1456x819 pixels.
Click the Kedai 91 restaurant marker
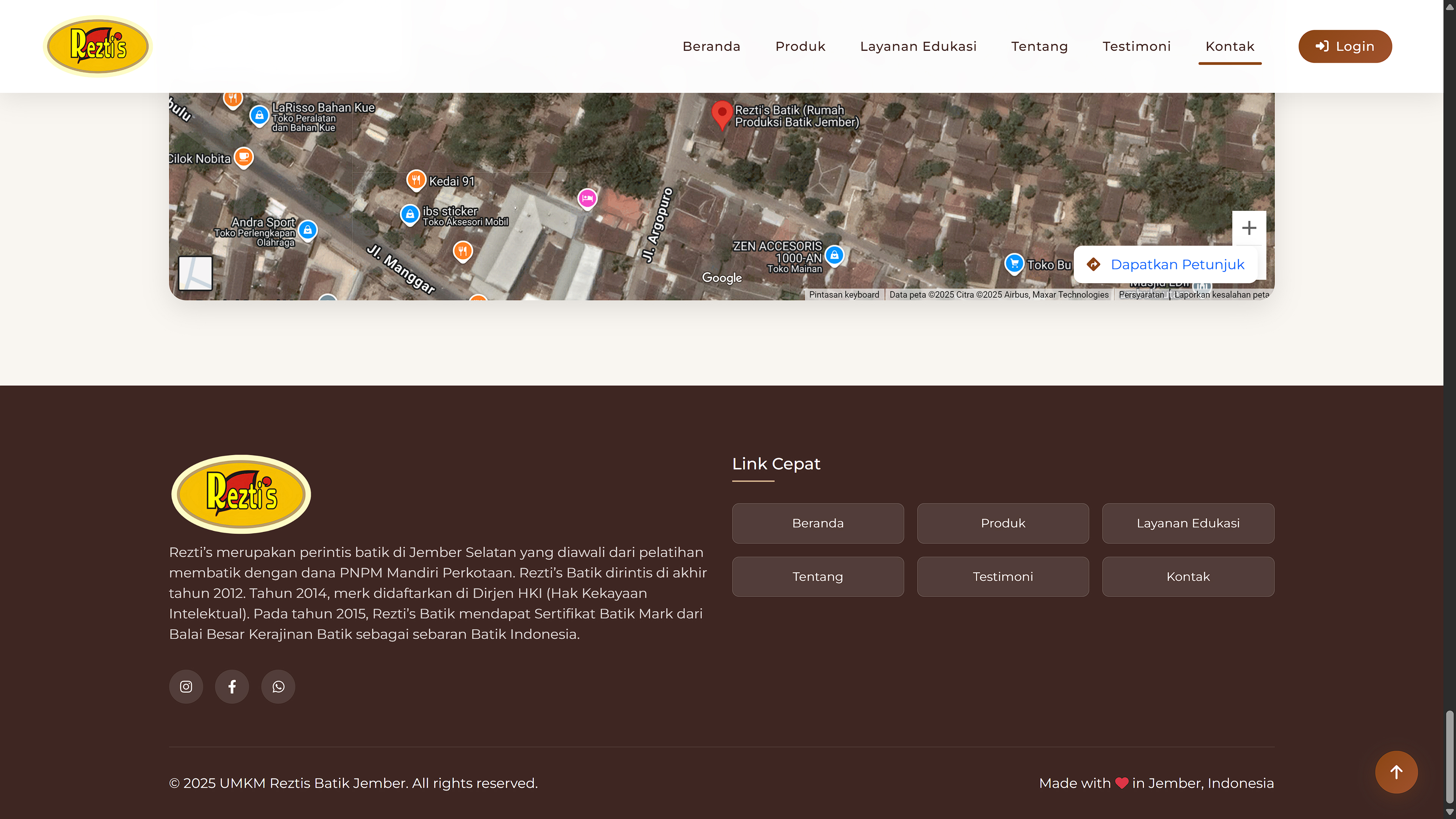click(x=416, y=180)
